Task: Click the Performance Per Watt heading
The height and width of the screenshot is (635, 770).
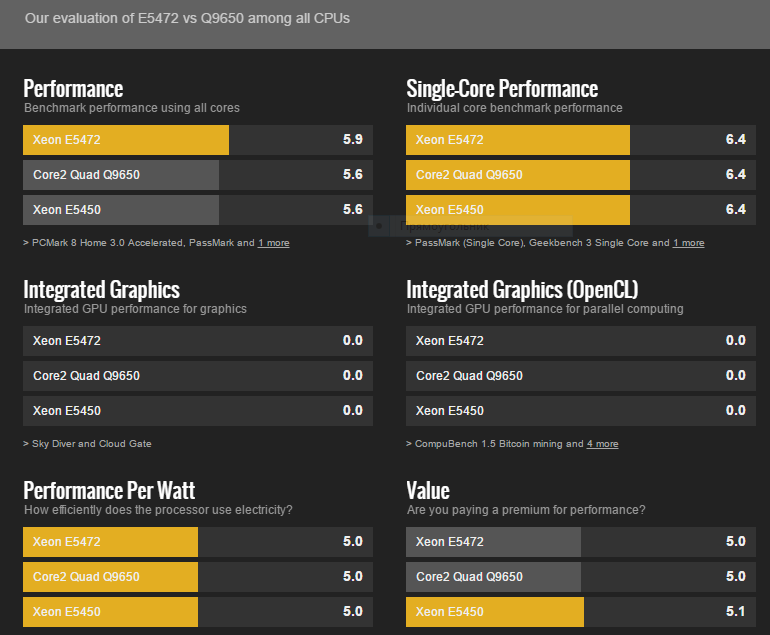Action: (x=109, y=491)
